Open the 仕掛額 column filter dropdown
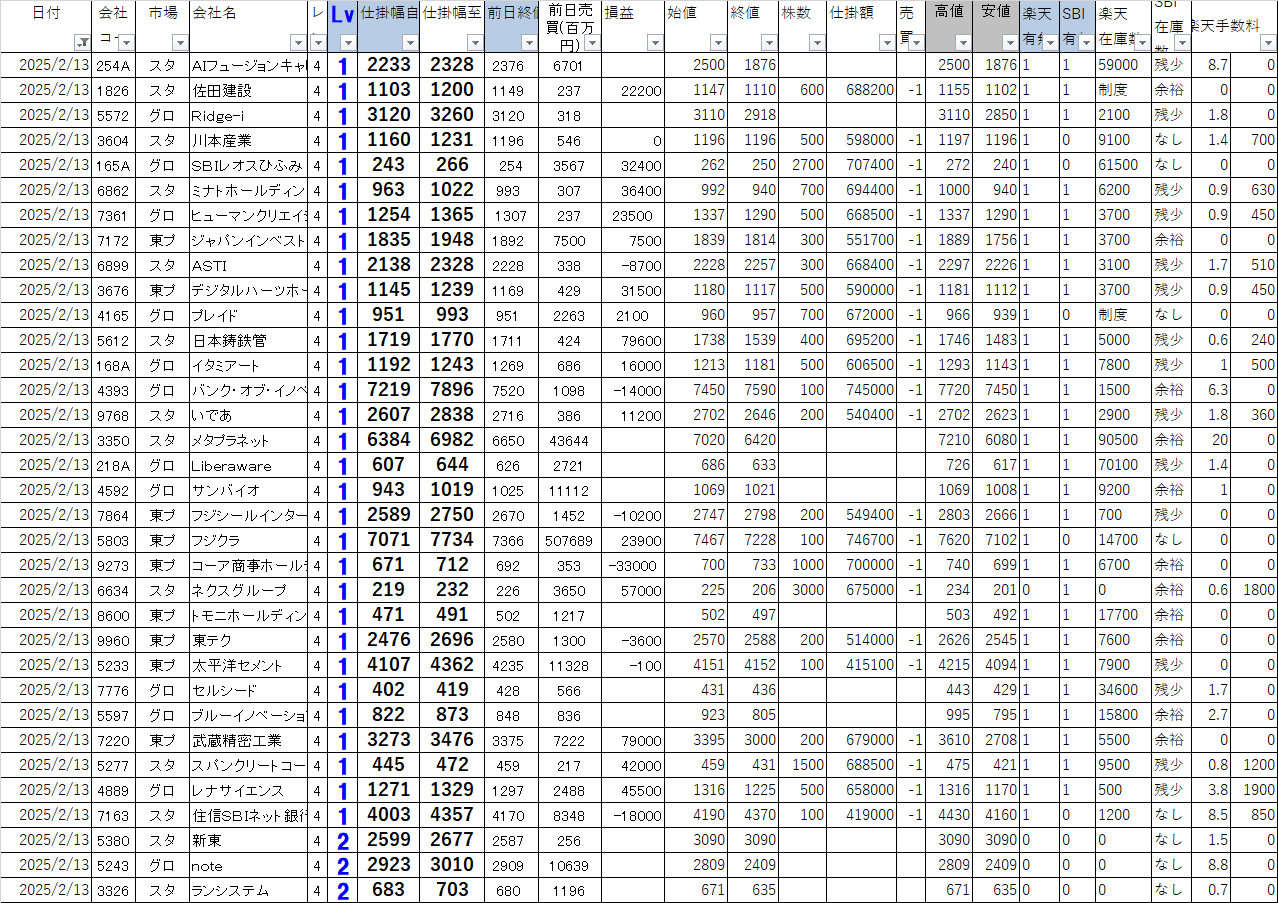 886,43
